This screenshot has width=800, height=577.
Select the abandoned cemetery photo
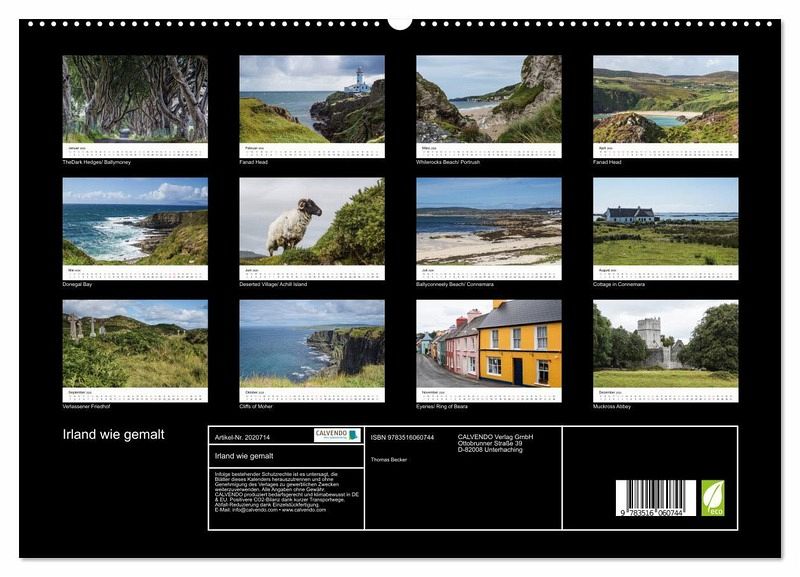pos(135,343)
